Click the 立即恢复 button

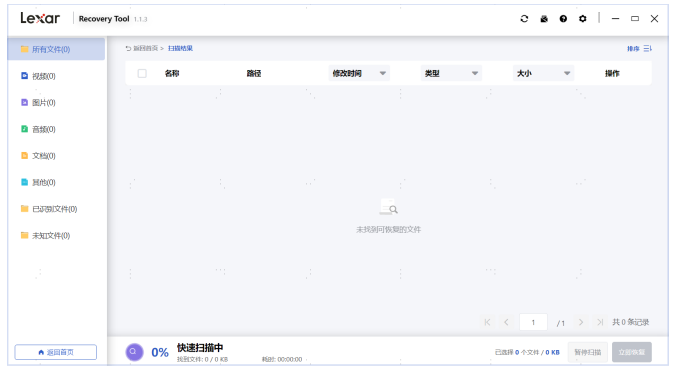pos(632,352)
